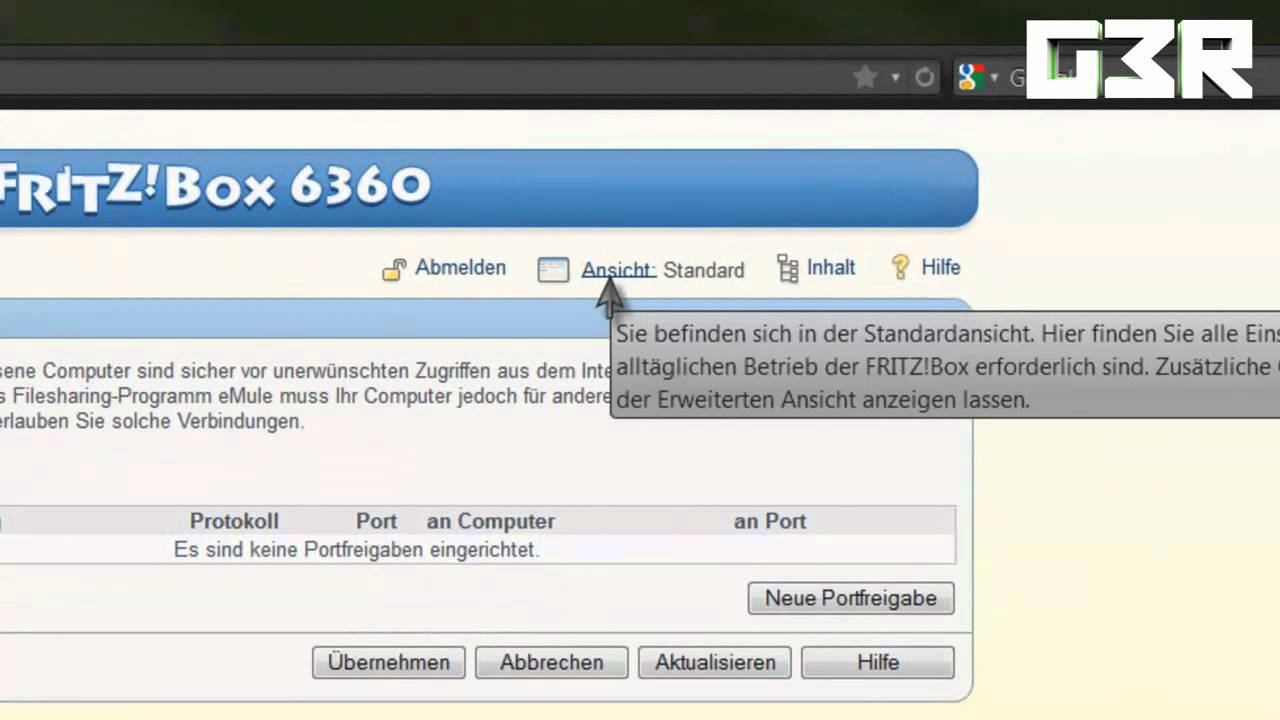
Task: Reload the page with the refresh icon
Action: (925, 77)
